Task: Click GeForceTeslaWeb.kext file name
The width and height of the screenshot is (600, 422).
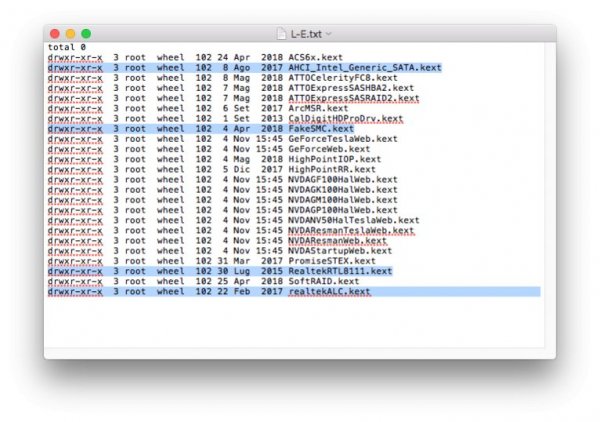Action: 343,139
